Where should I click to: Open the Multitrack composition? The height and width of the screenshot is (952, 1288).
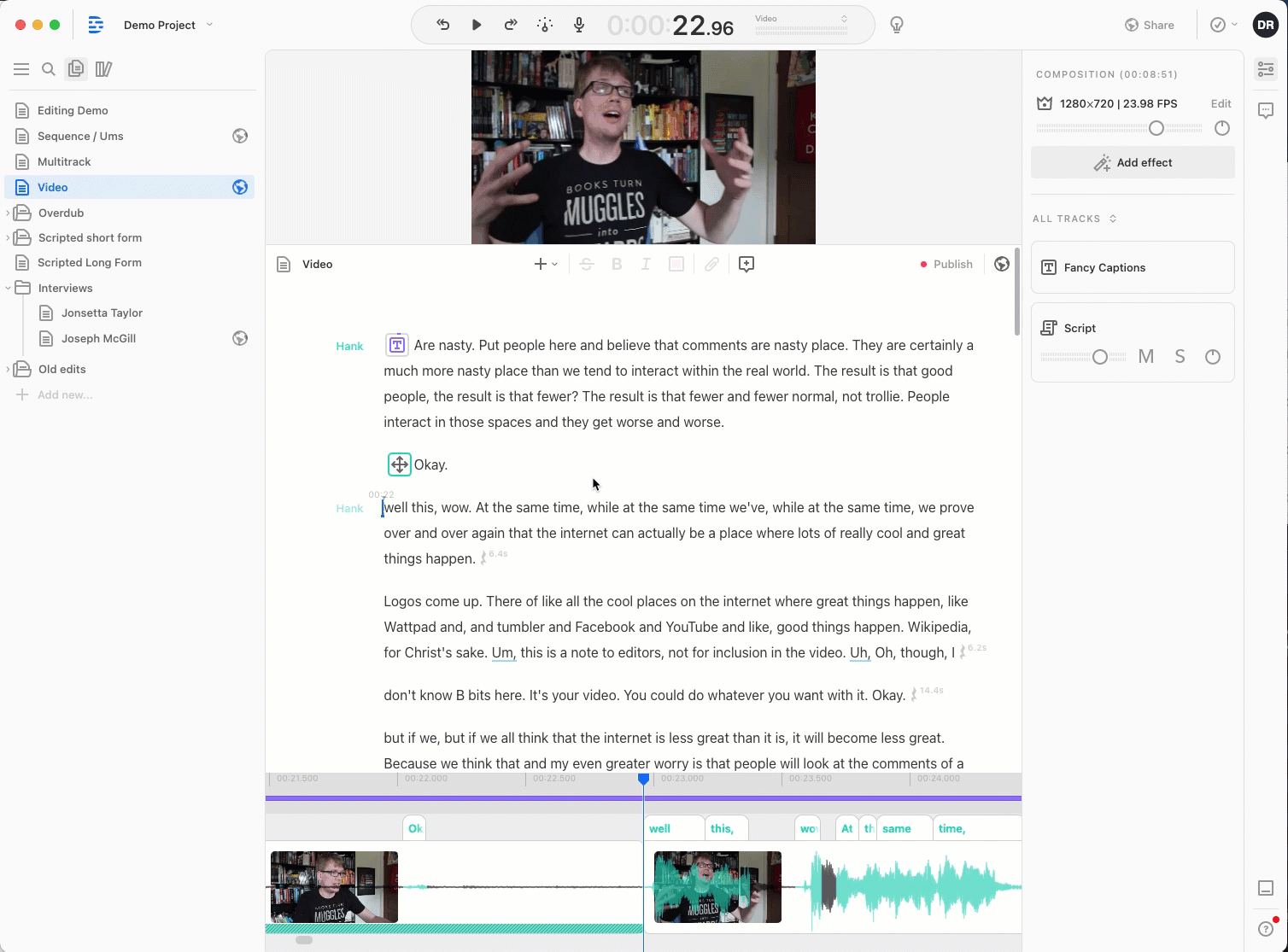pyautogui.click(x=64, y=161)
